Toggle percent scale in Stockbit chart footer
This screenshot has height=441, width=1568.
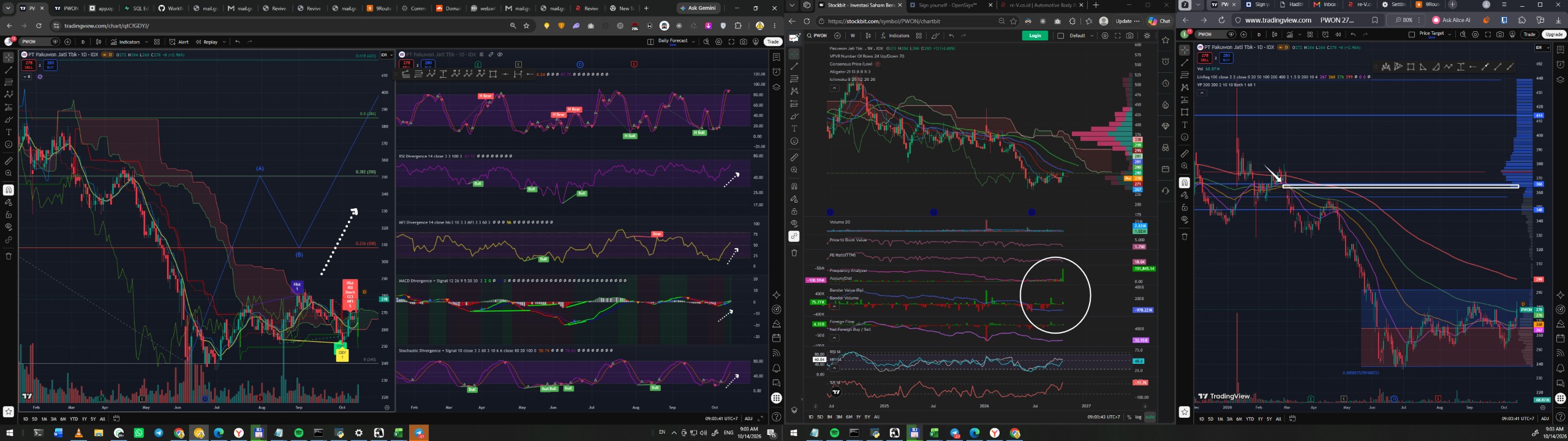(x=1129, y=417)
